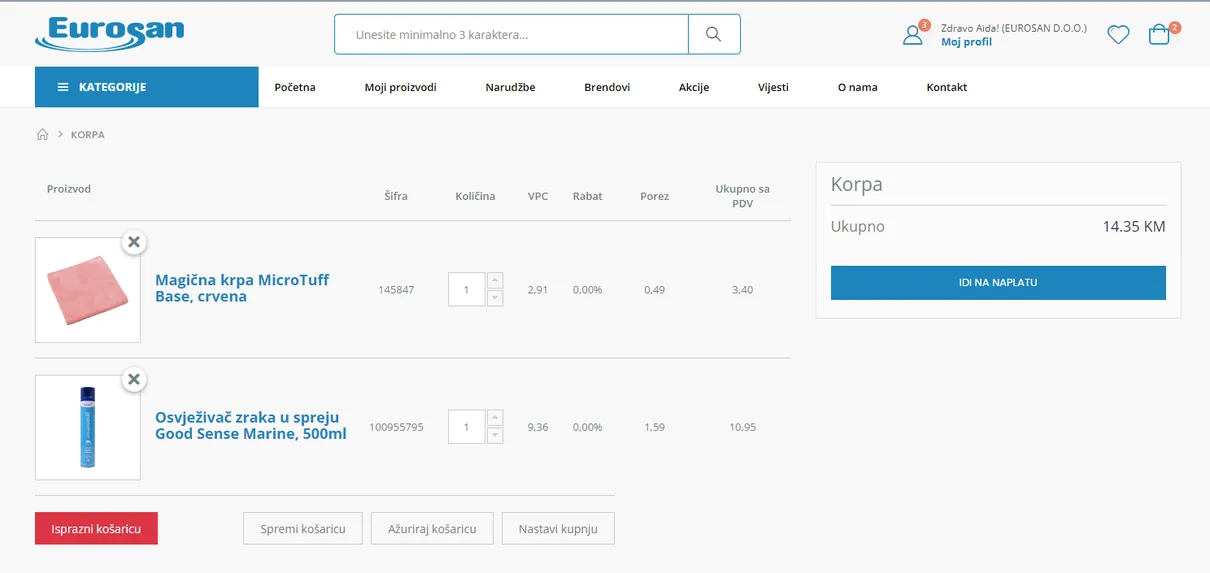Click the home breadcrumb icon

pos(42,134)
